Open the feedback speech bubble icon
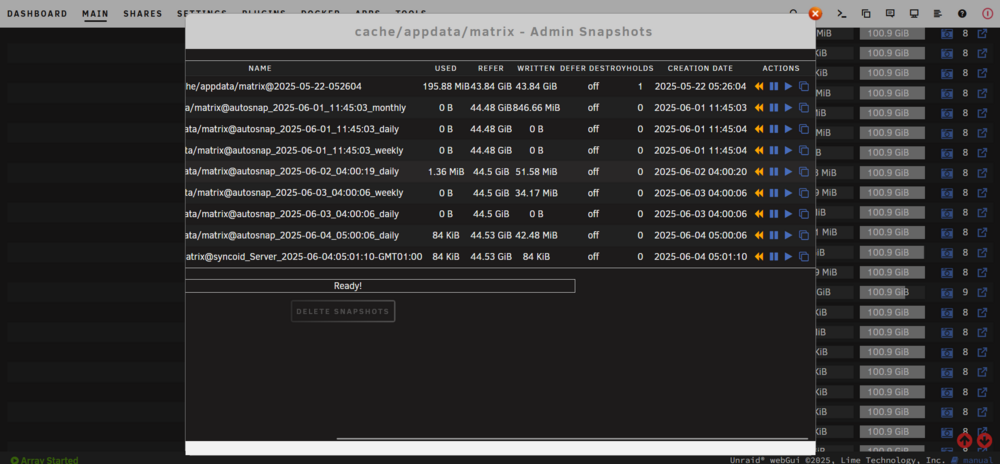The width and height of the screenshot is (1000, 464). 890,13
